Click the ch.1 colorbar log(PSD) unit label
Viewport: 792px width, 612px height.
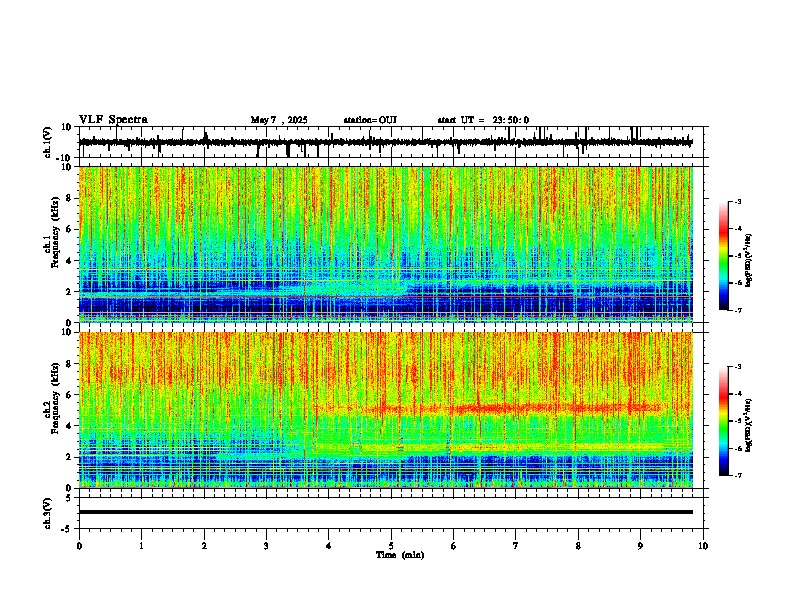[748, 260]
